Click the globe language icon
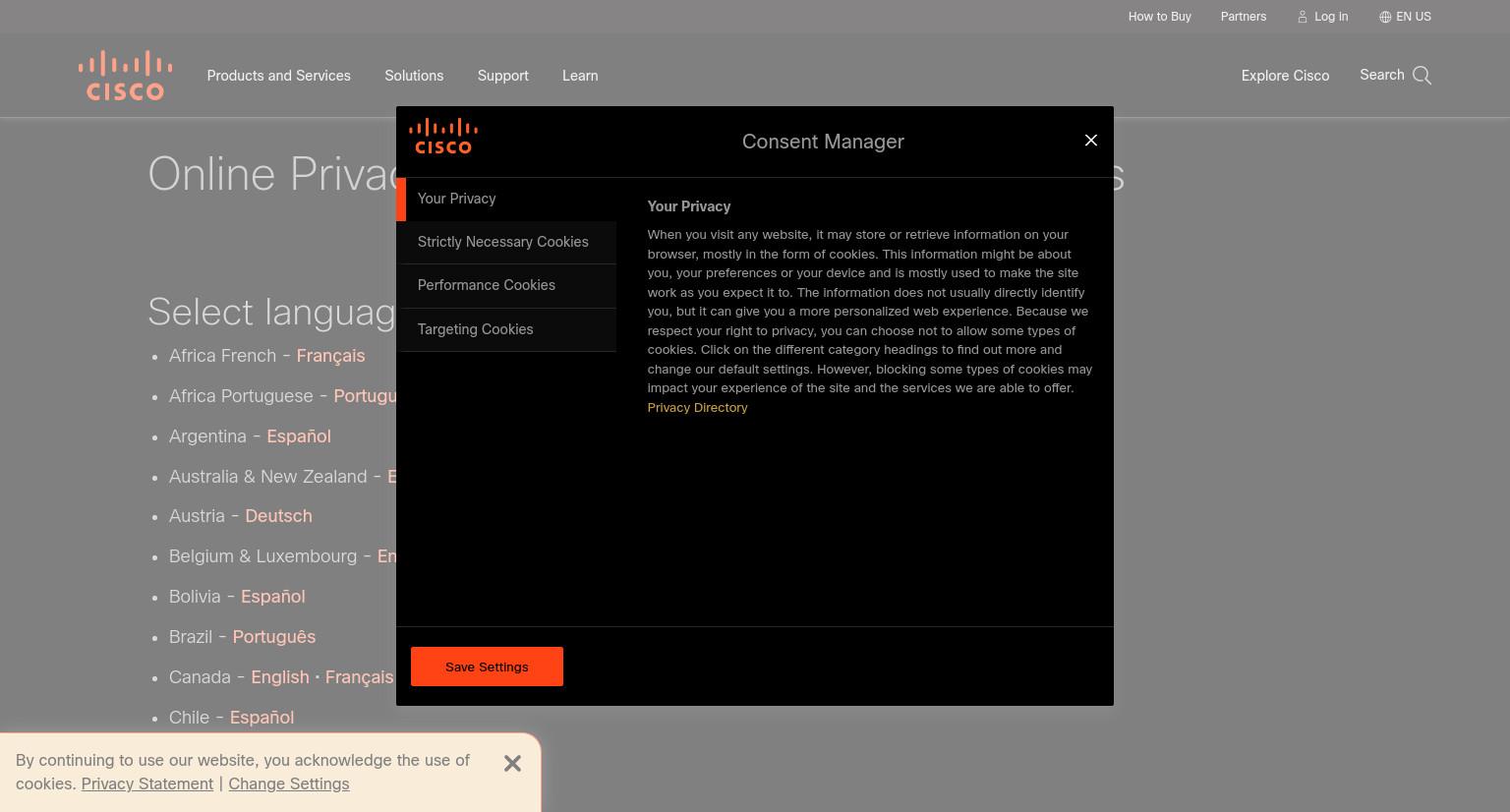 tap(1385, 17)
